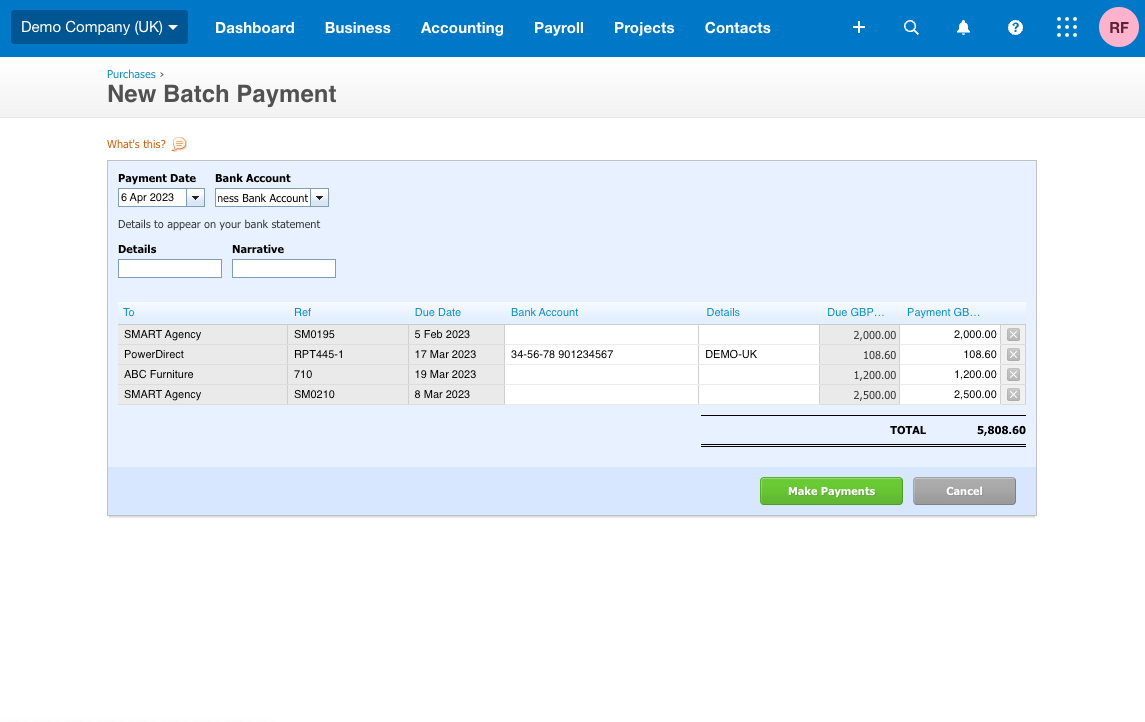Open the RF profile avatar menu
The height and width of the screenshot is (722, 1145).
[1118, 27]
